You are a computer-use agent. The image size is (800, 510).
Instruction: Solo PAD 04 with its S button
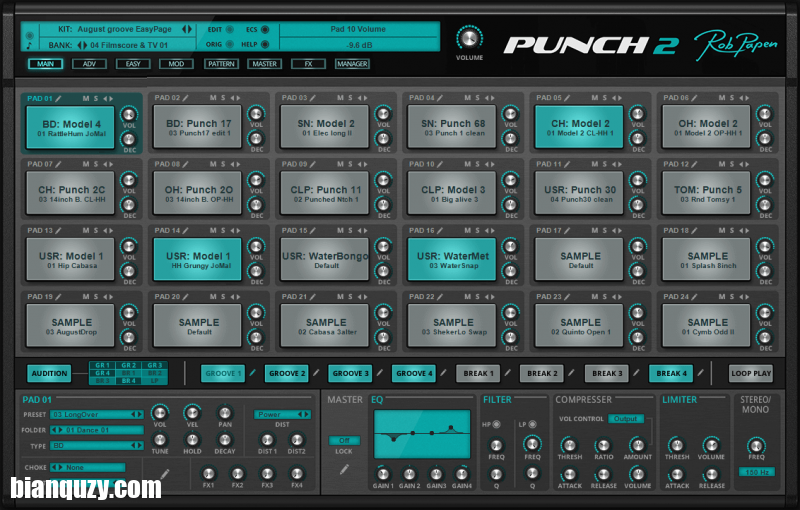[x=478, y=97]
